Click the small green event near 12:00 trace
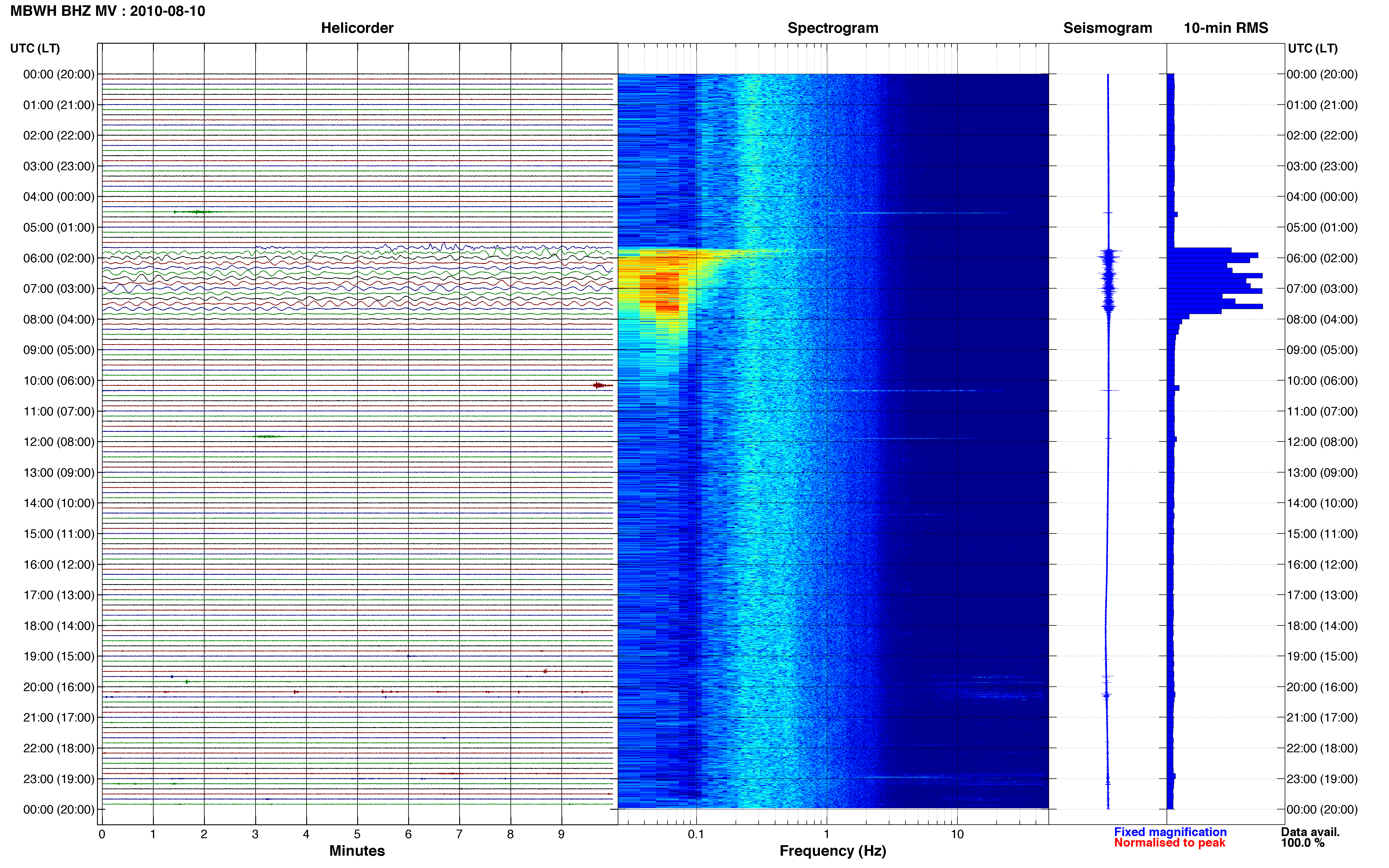1389x868 pixels. pyautogui.click(x=266, y=436)
